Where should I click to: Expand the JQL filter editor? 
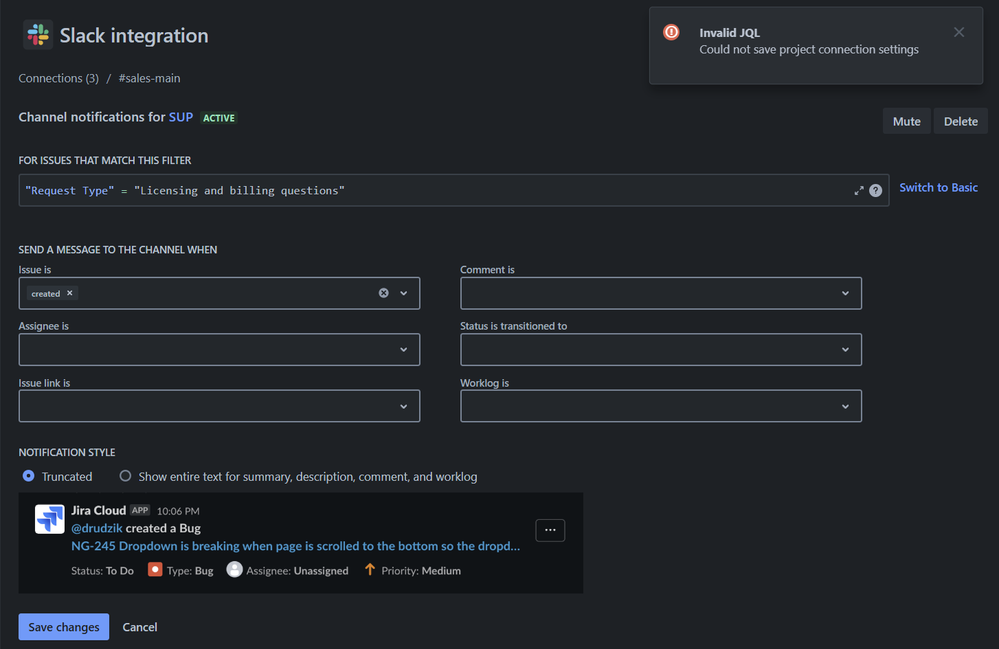click(x=858, y=190)
